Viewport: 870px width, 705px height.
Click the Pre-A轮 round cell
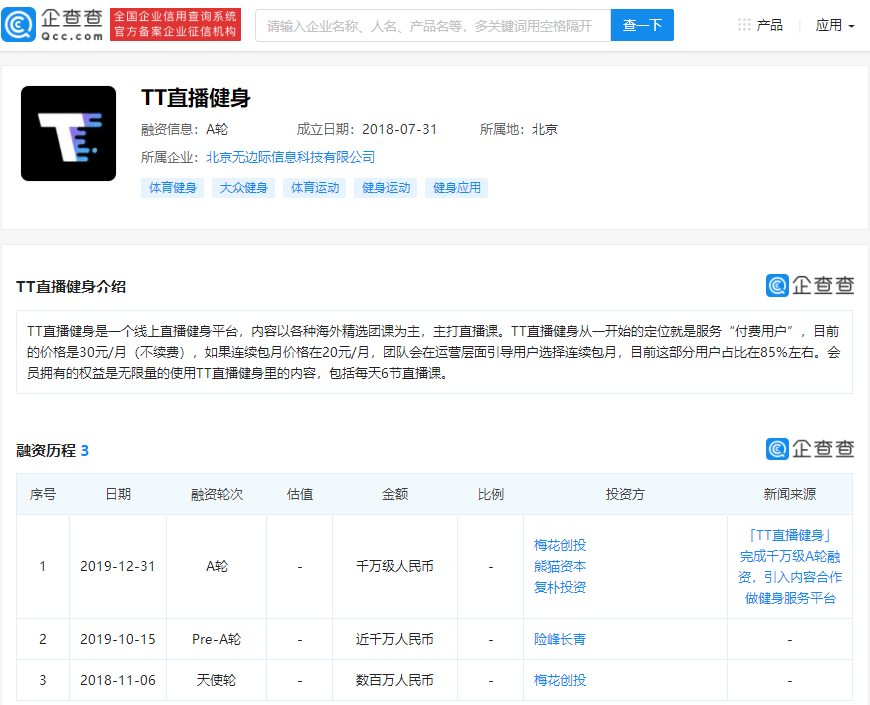[216, 640]
